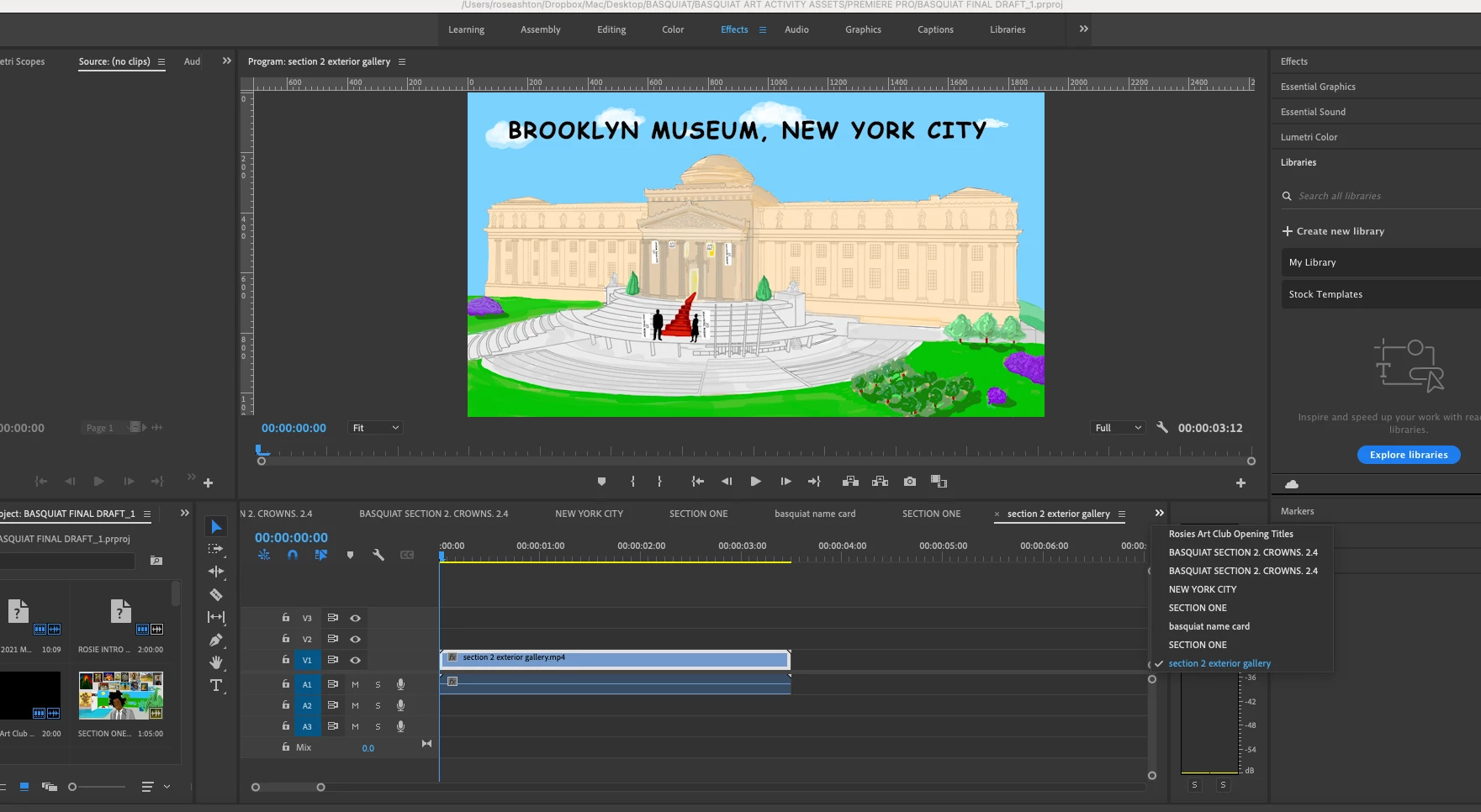Play the program monitor sequence
Screen dimensions: 1481x812
coord(755,482)
